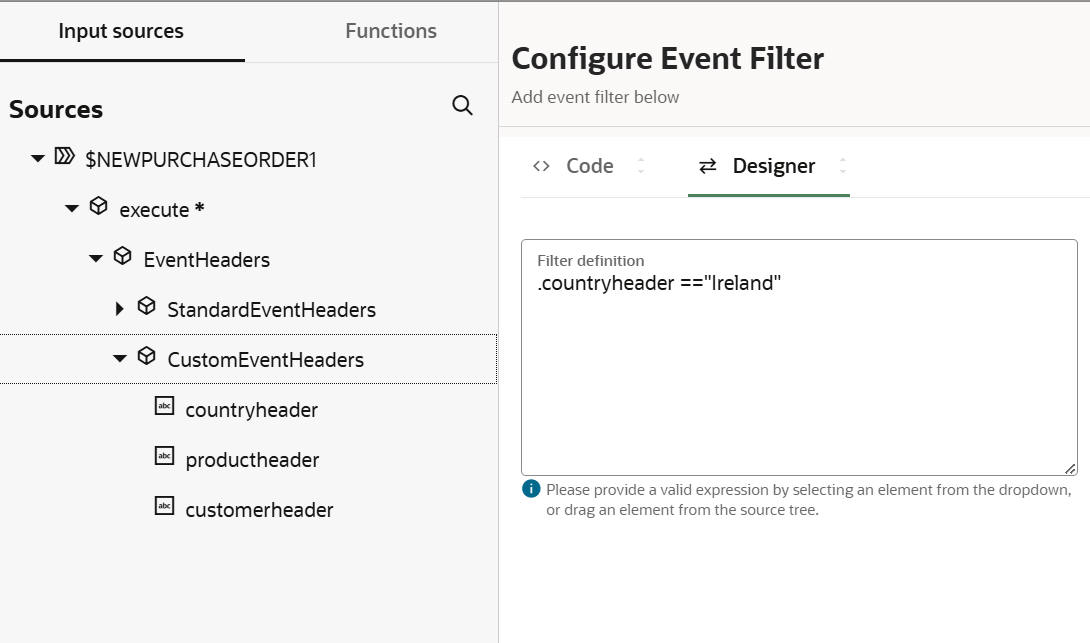Collapse the EventHeaders node
1090x643 pixels.
(x=96, y=258)
